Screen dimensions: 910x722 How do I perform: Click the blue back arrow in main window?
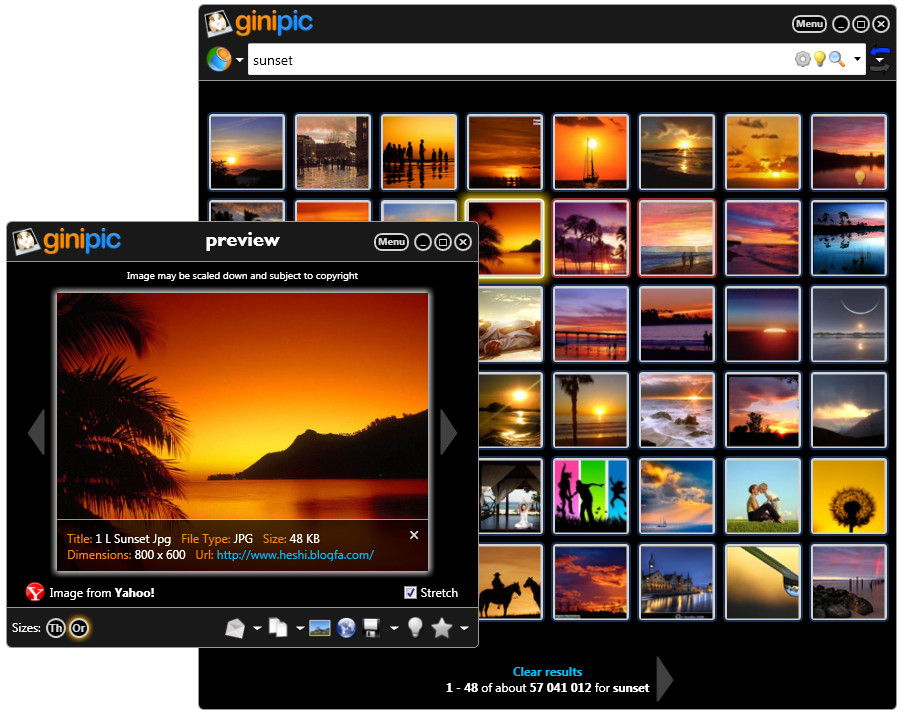coord(880,52)
